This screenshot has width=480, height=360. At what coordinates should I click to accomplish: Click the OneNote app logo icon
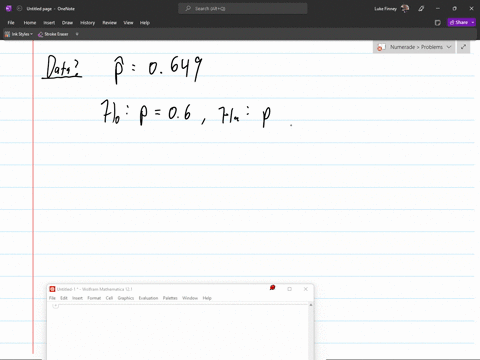coord(9,9)
